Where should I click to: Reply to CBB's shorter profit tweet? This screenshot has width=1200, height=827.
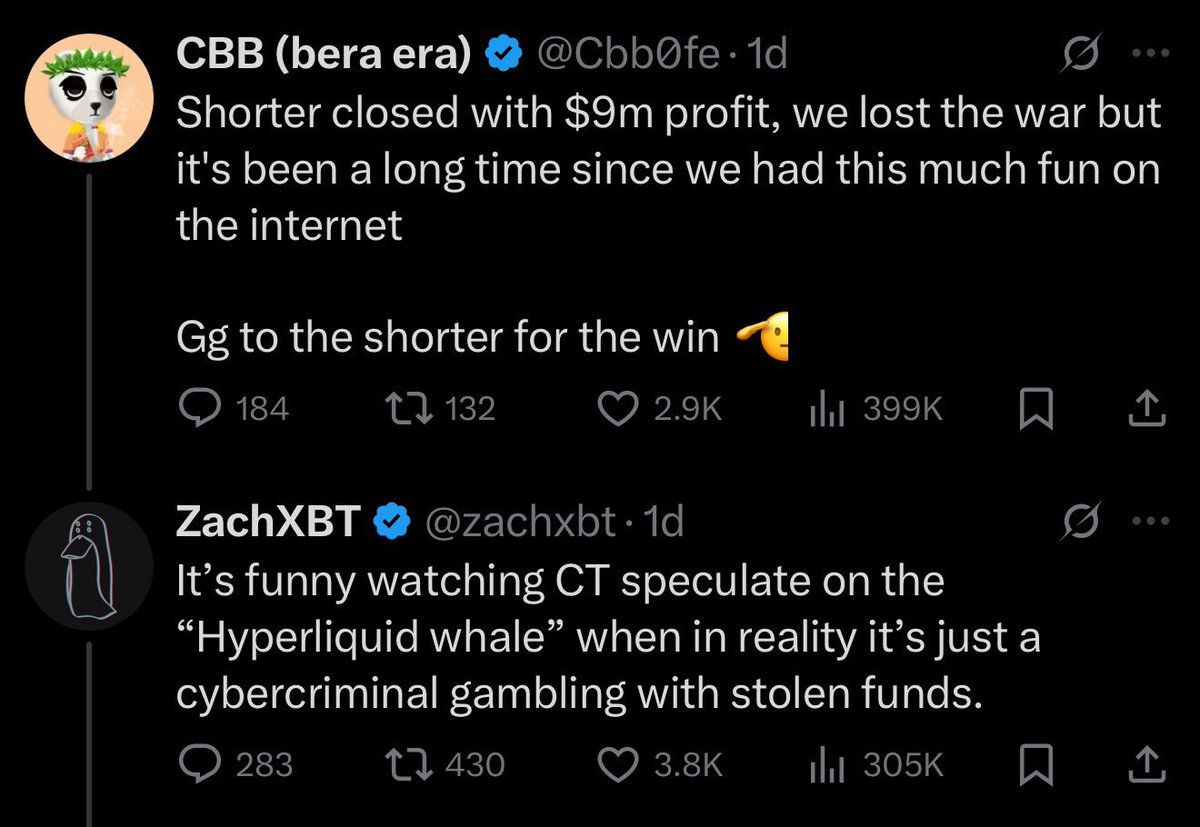[x=194, y=407]
